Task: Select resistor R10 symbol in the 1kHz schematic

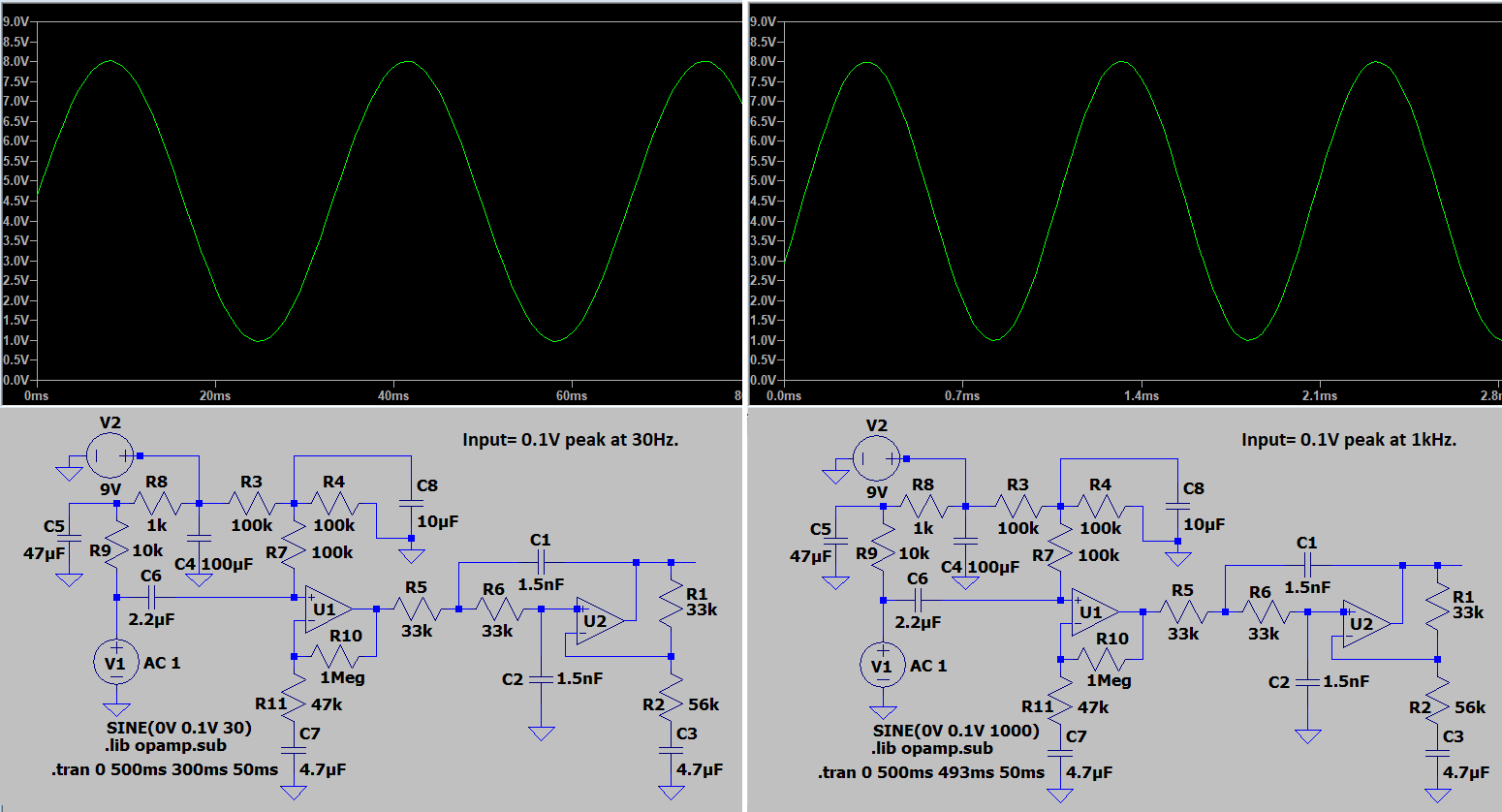Action: 1101,659
